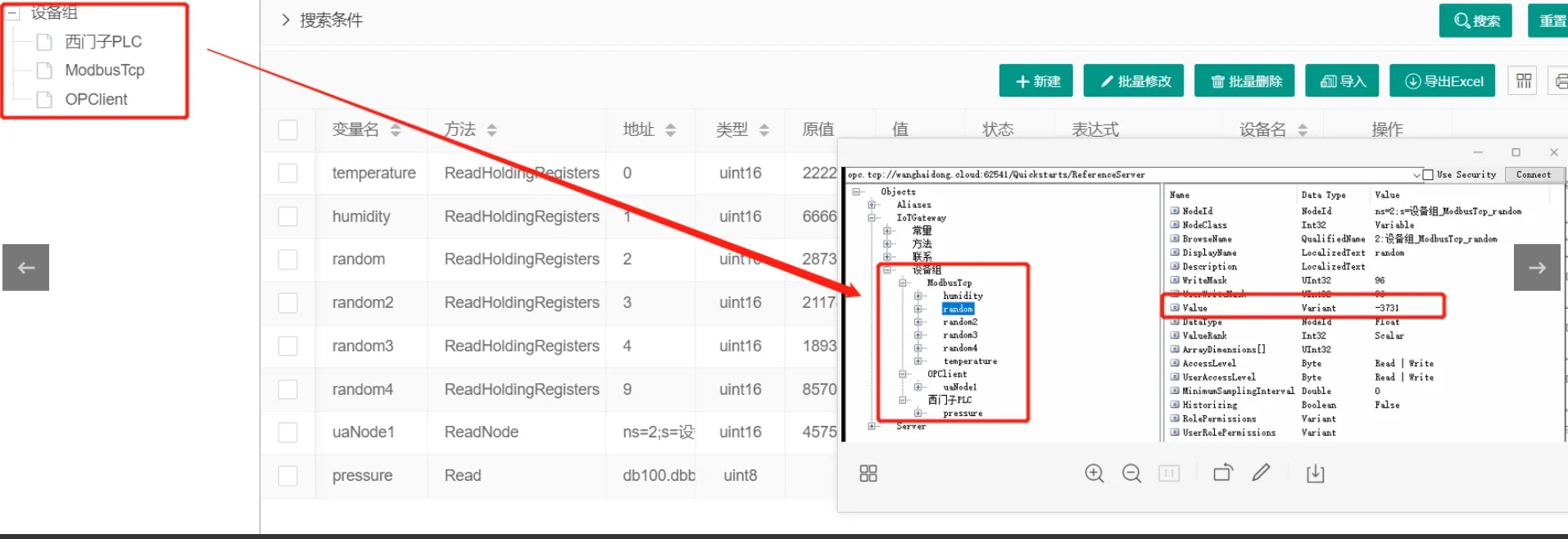
Task: Collapse the 设备组 tree node
Action: point(12,12)
